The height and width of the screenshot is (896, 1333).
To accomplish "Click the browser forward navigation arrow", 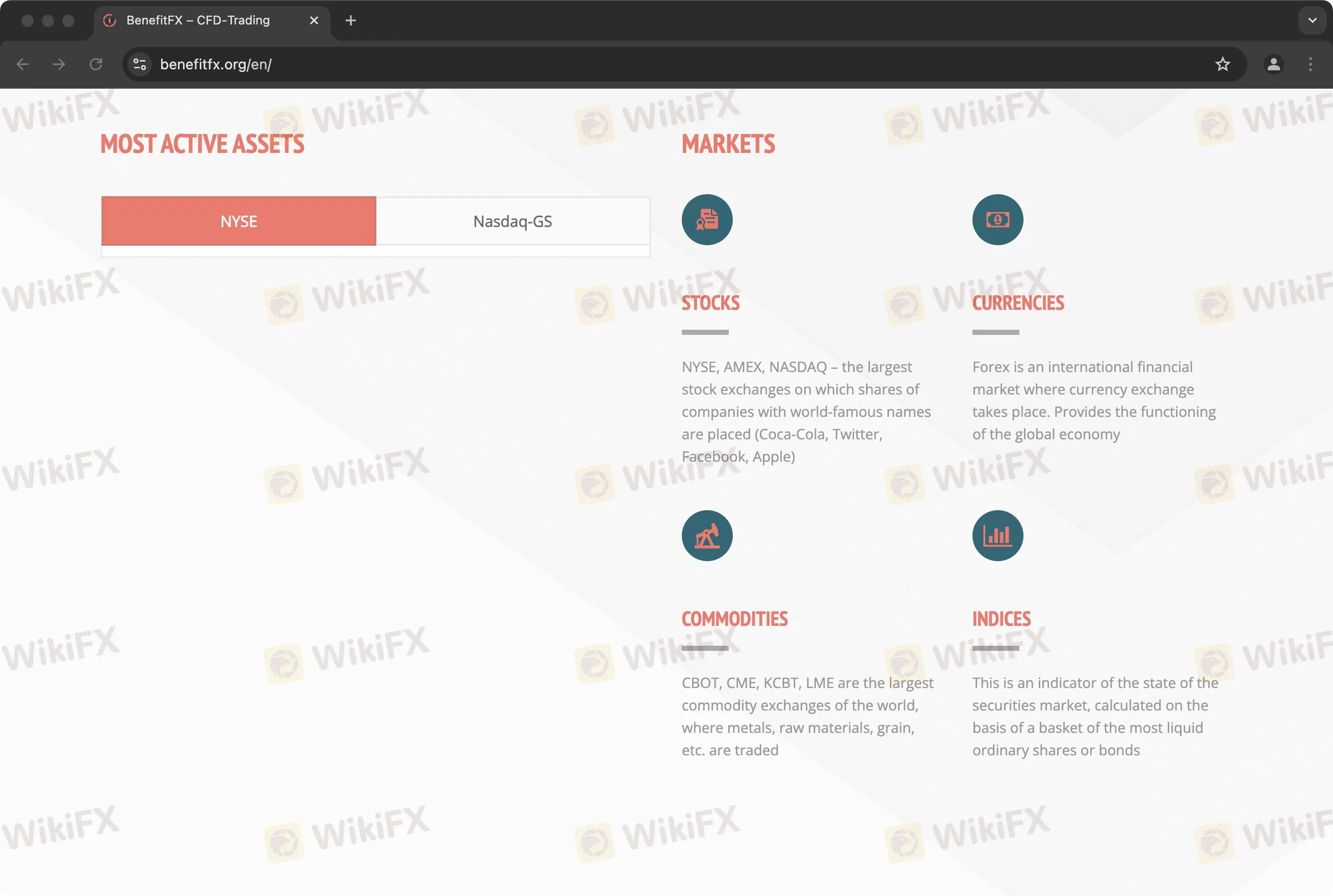I will pyautogui.click(x=59, y=64).
